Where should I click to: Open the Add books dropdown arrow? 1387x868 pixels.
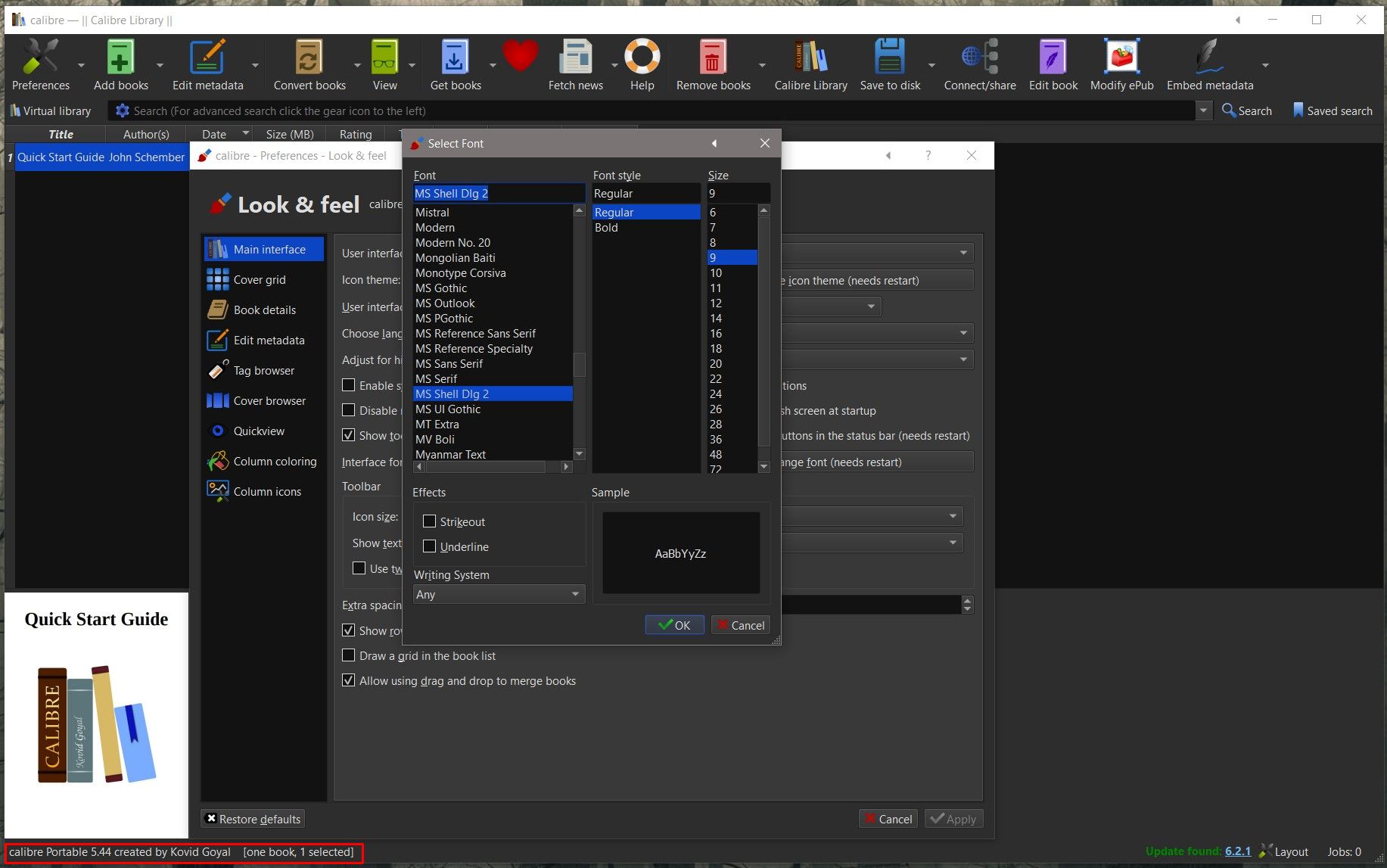(x=160, y=65)
